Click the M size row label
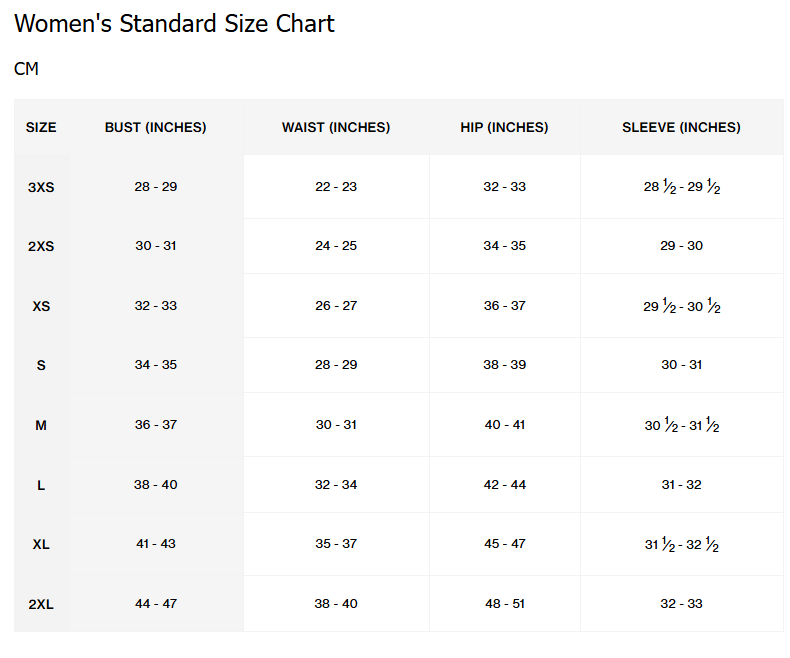Screen dimensions: 790x658 pos(41,425)
